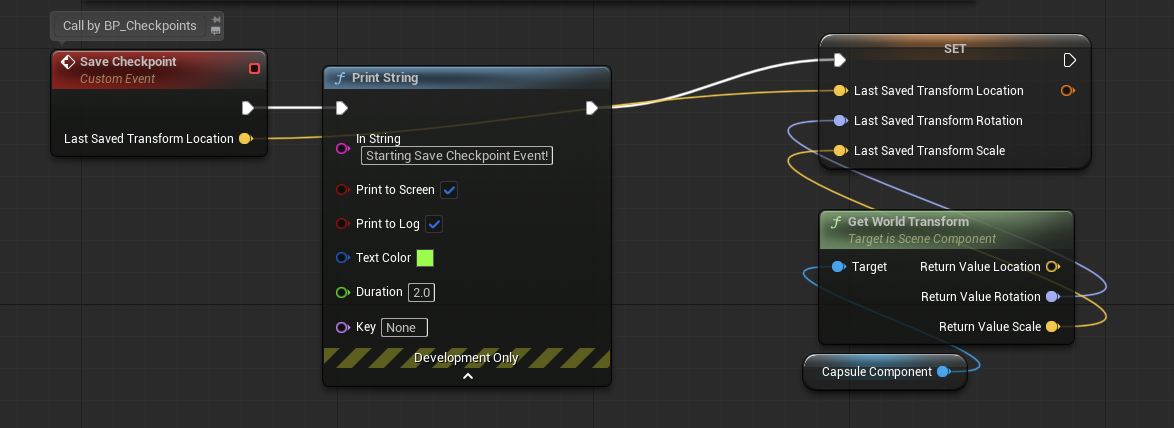
Task: Click Save Checkpoint's Last Saved Transform Location pin
Action: click(x=245, y=138)
